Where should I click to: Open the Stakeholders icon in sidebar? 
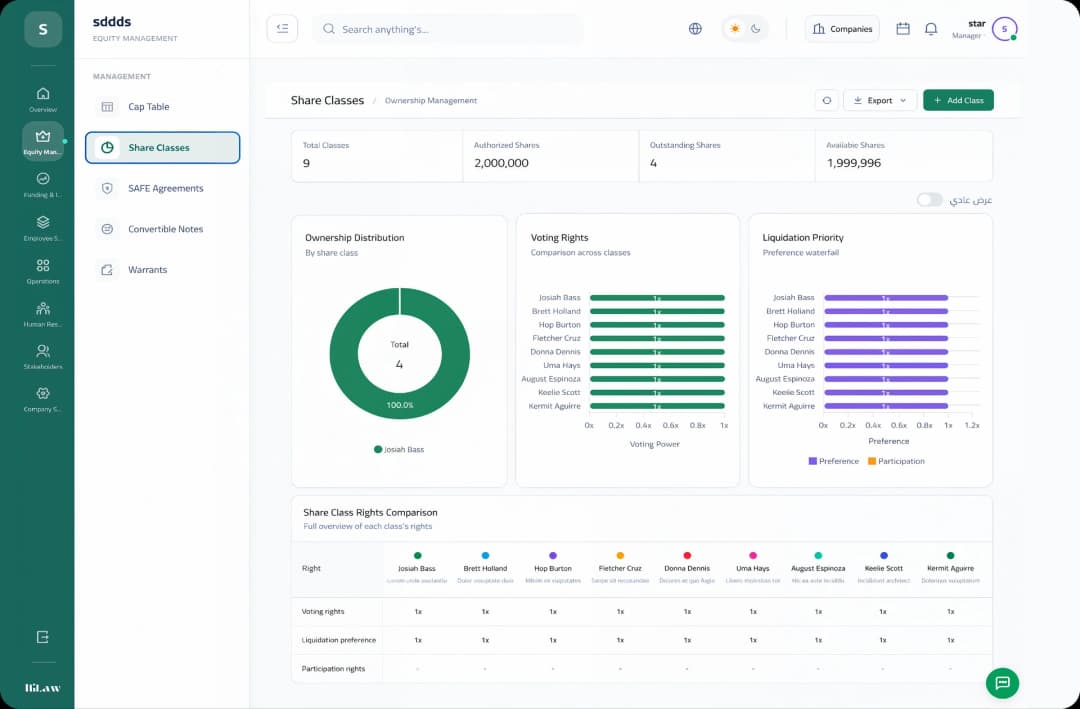(43, 351)
